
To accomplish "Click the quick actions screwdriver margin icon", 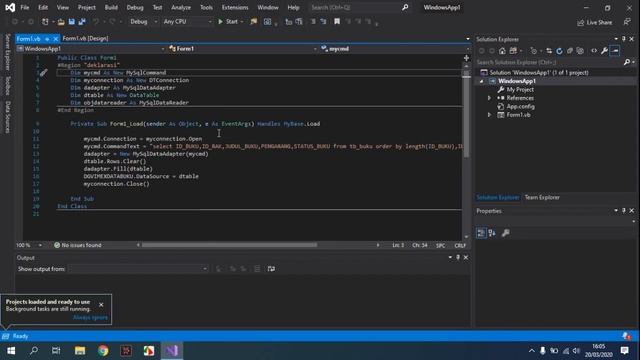I will tap(44, 73).
